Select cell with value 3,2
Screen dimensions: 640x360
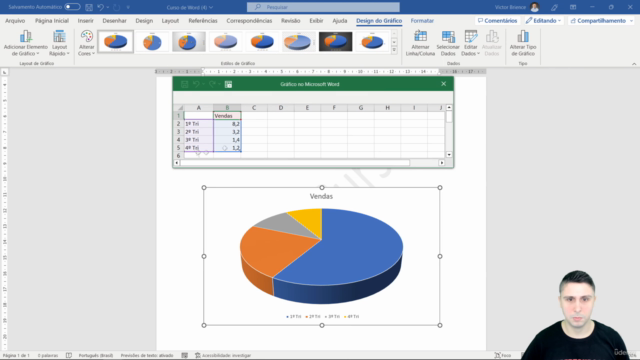click(x=227, y=132)
